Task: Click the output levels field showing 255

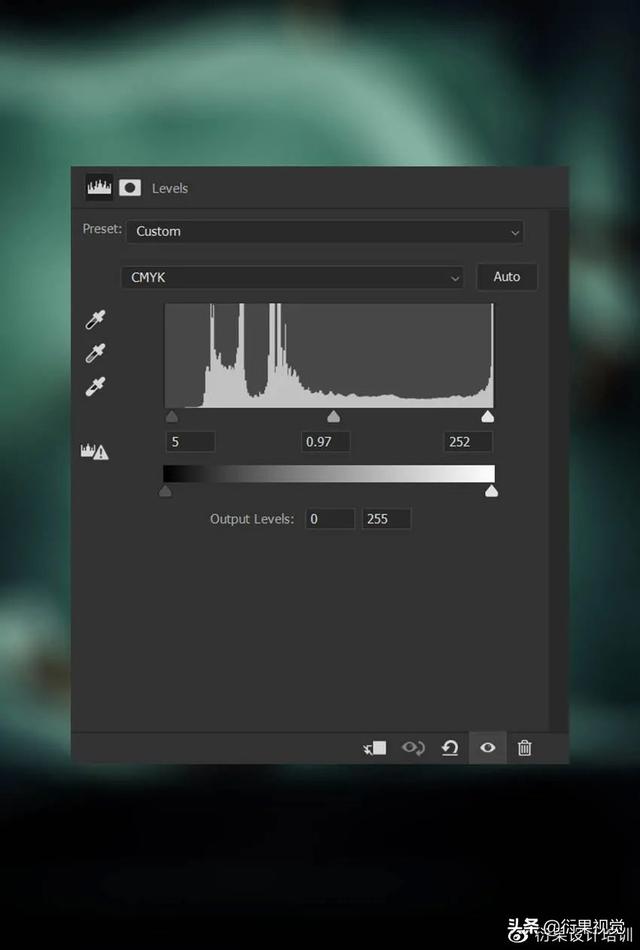Action: tap(387, 519)
